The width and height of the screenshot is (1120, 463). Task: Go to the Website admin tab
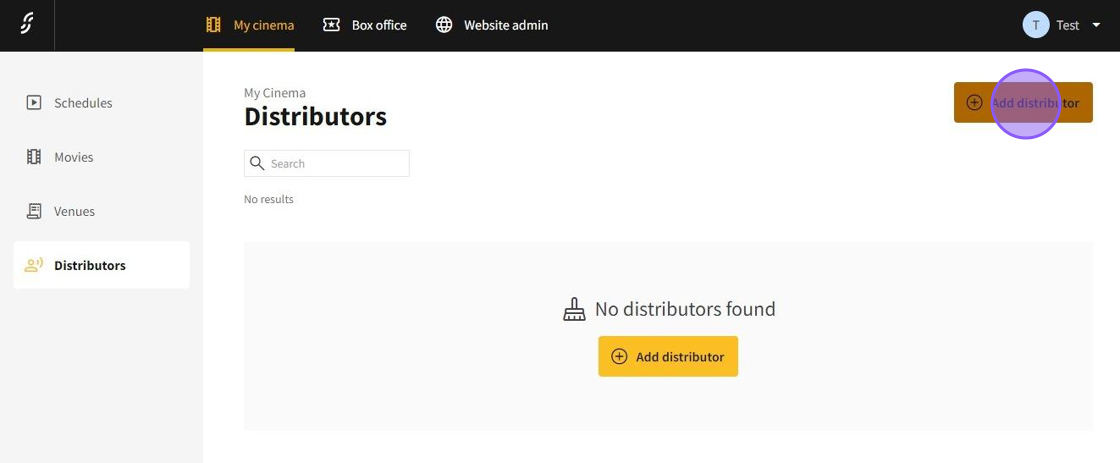505,25
